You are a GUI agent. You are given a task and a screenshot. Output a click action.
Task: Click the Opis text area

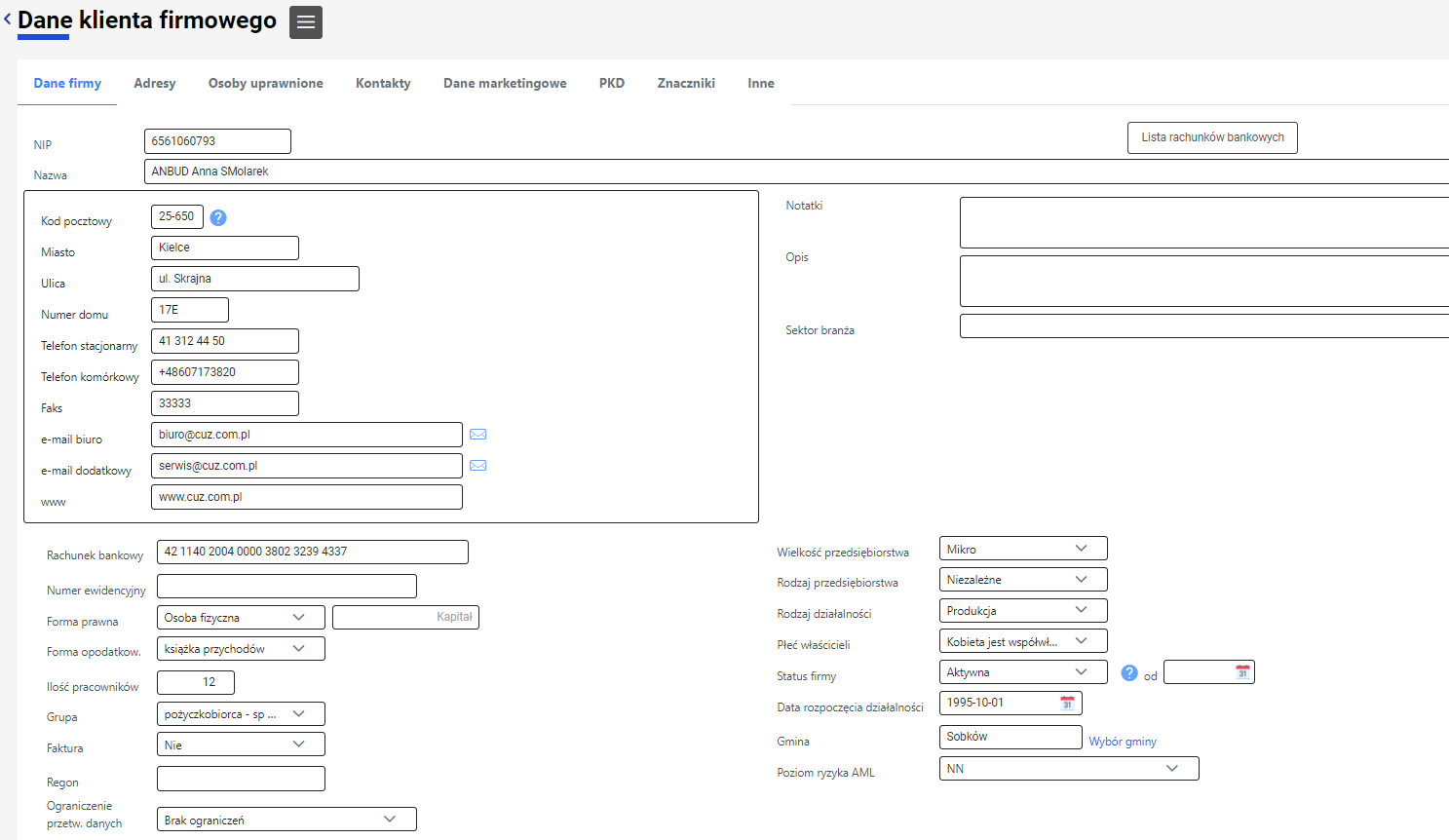pos(1204,281)
